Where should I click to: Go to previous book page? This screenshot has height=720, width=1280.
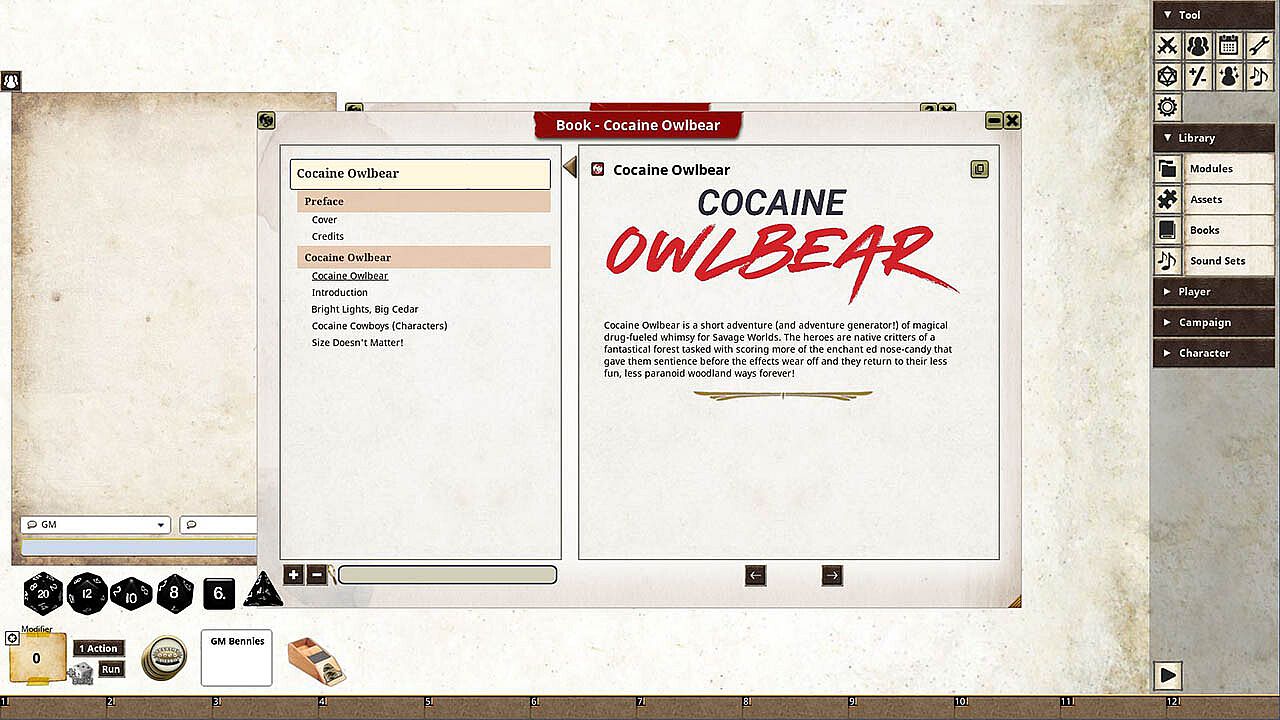[x=755, y=575]
